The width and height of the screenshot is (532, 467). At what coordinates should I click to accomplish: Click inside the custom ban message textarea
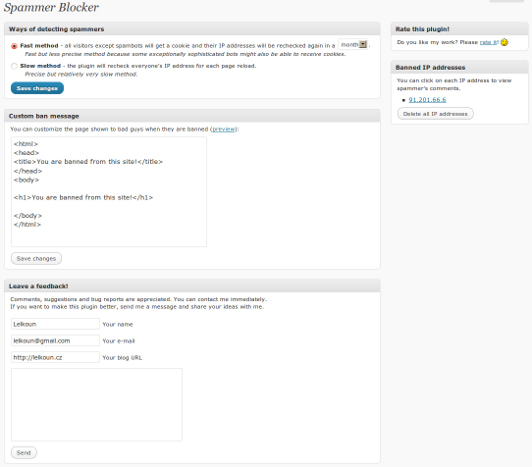109,192
